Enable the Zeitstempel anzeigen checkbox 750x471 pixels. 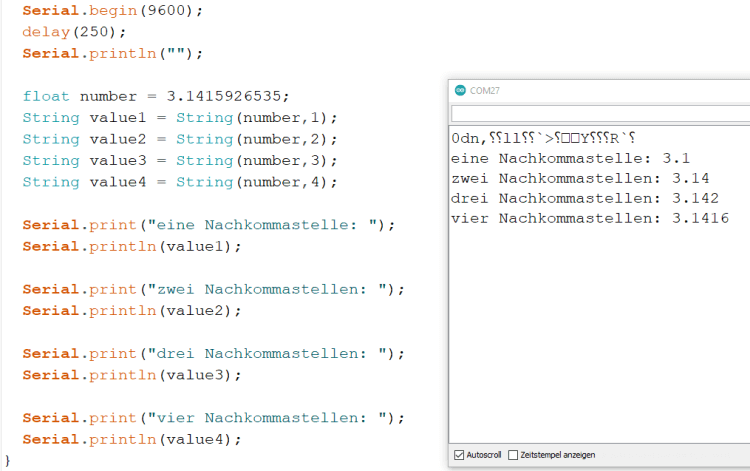pos(513,455)
